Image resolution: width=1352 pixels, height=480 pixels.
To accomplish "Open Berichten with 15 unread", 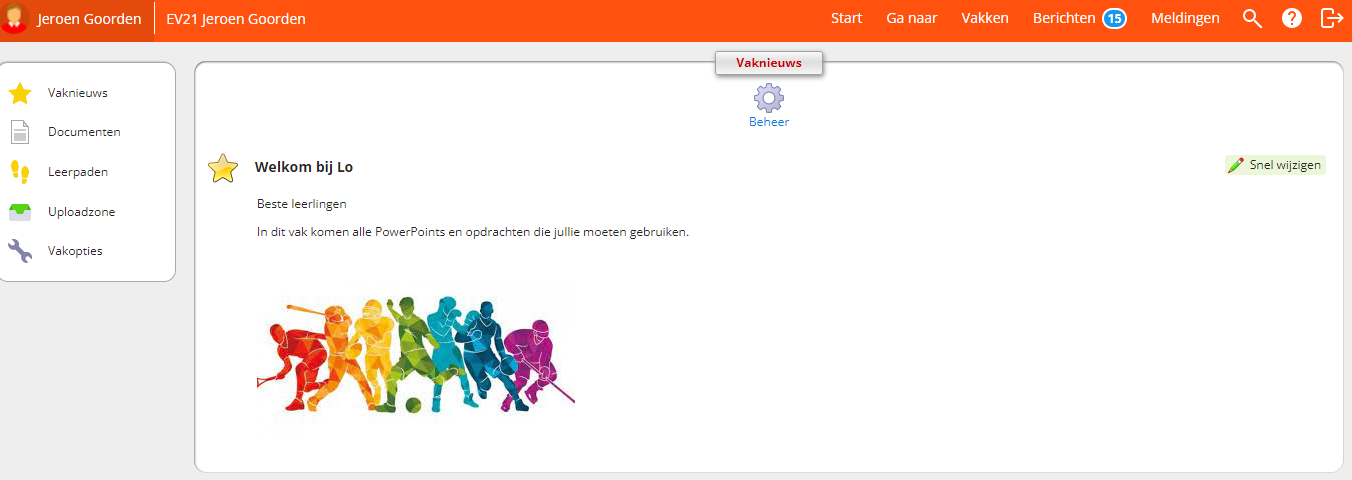I will 1080,18.
